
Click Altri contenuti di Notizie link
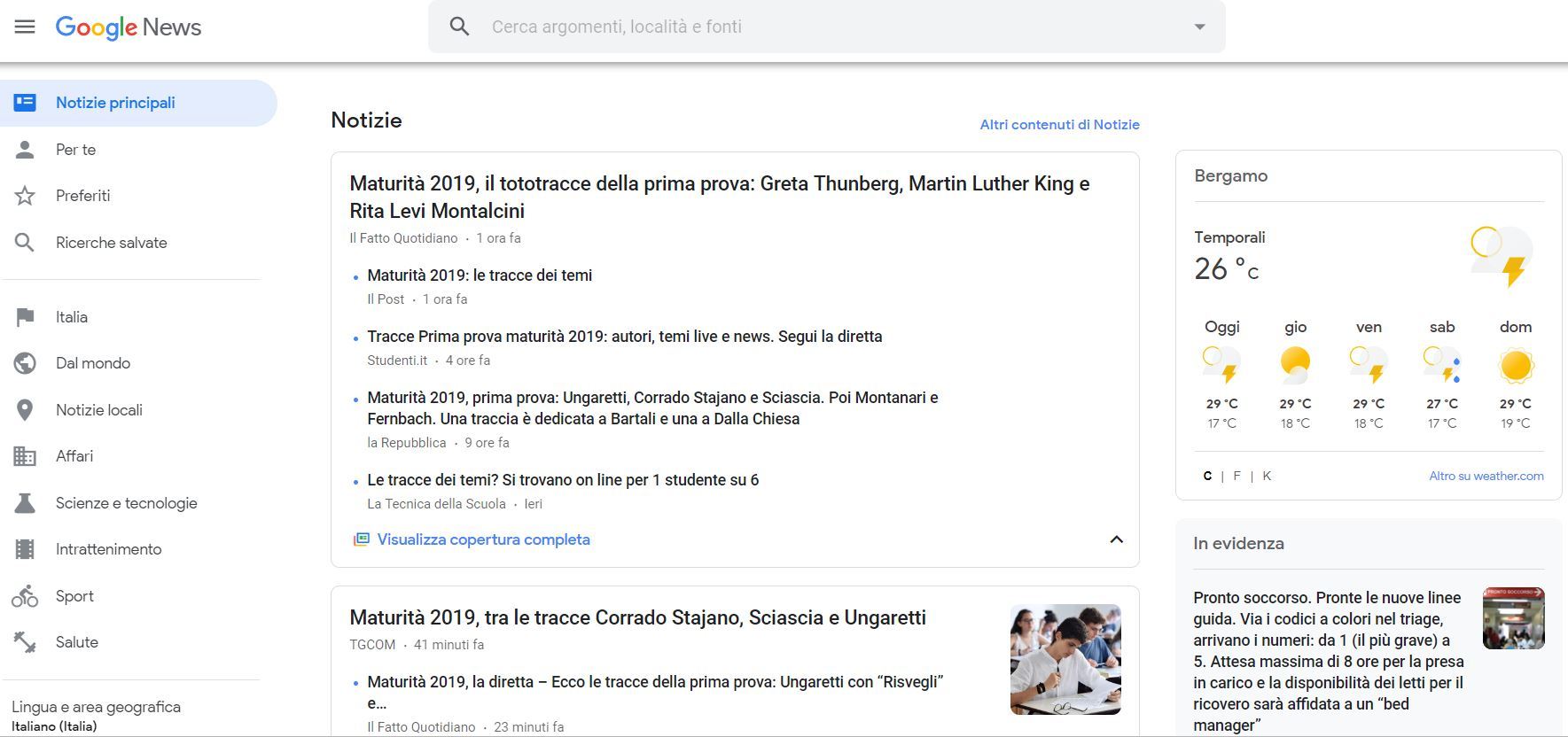click(1059, 125)
